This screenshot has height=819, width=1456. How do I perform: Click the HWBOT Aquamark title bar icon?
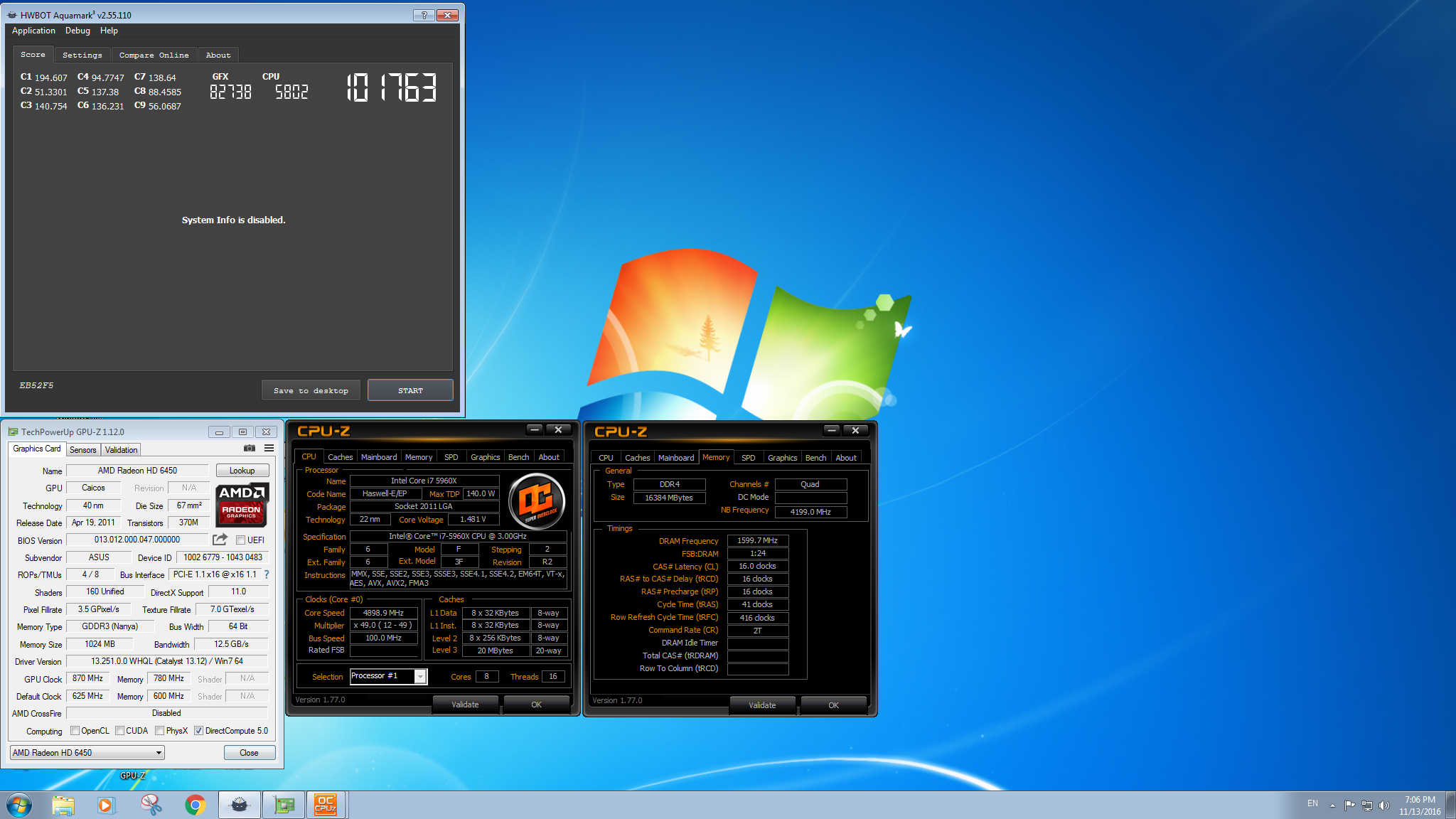pyautogui.click(x=12, y=15)
